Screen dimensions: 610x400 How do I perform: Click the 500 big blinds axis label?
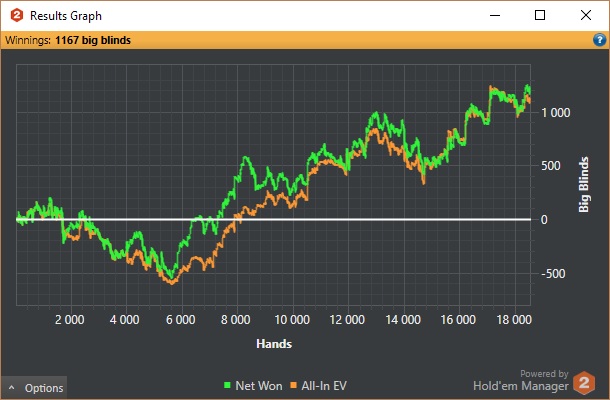tap(551, 166)
